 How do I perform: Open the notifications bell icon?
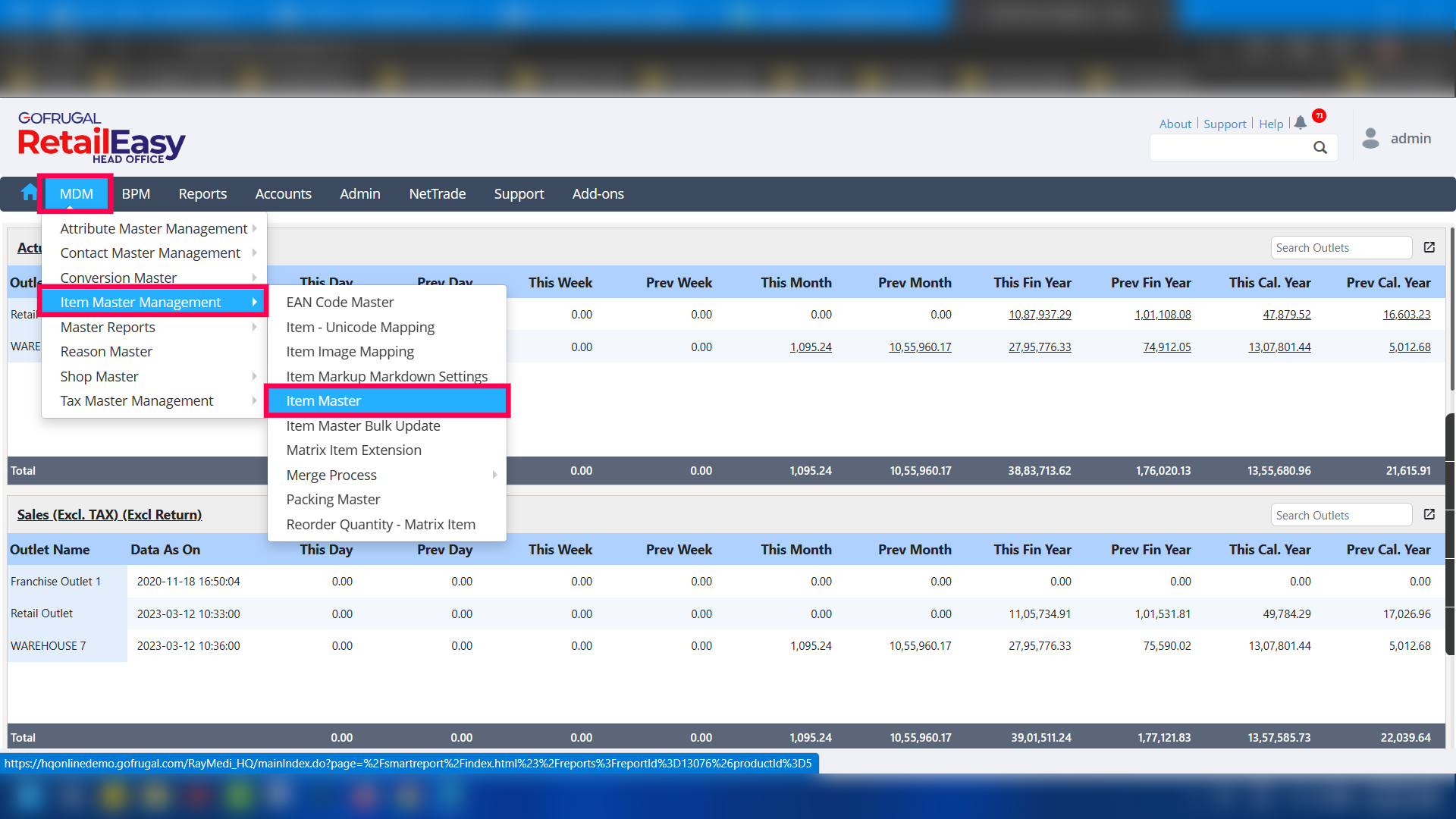(x=1301, y=123)
